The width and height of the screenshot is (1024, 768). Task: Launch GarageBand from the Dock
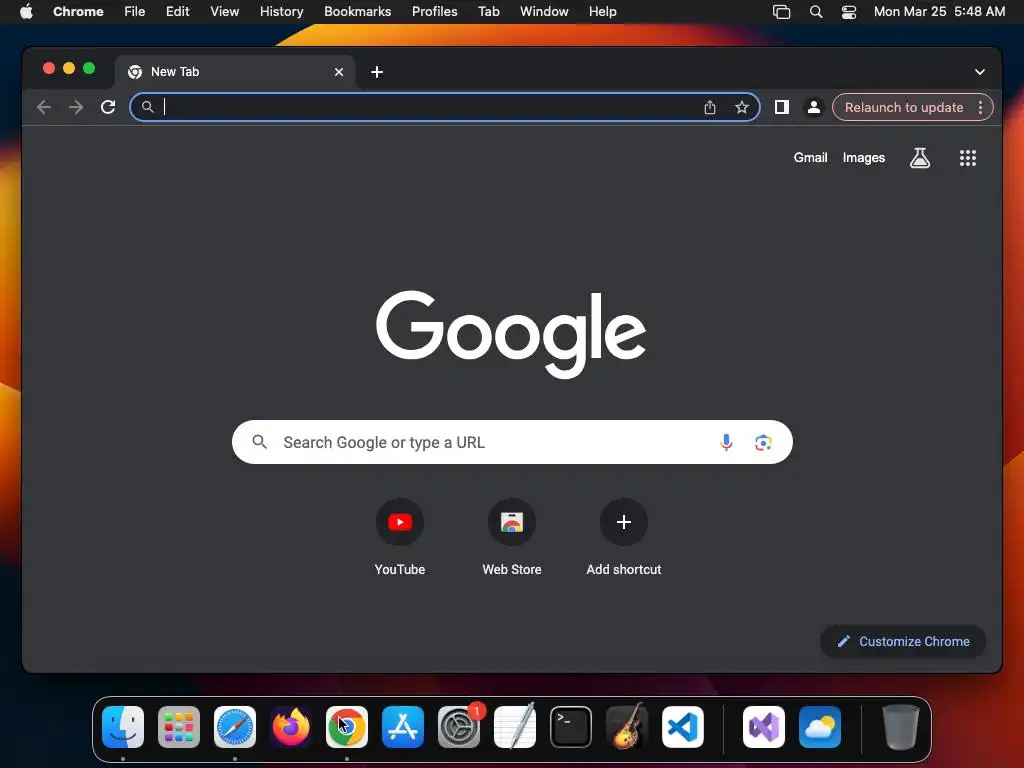point(627,727)
